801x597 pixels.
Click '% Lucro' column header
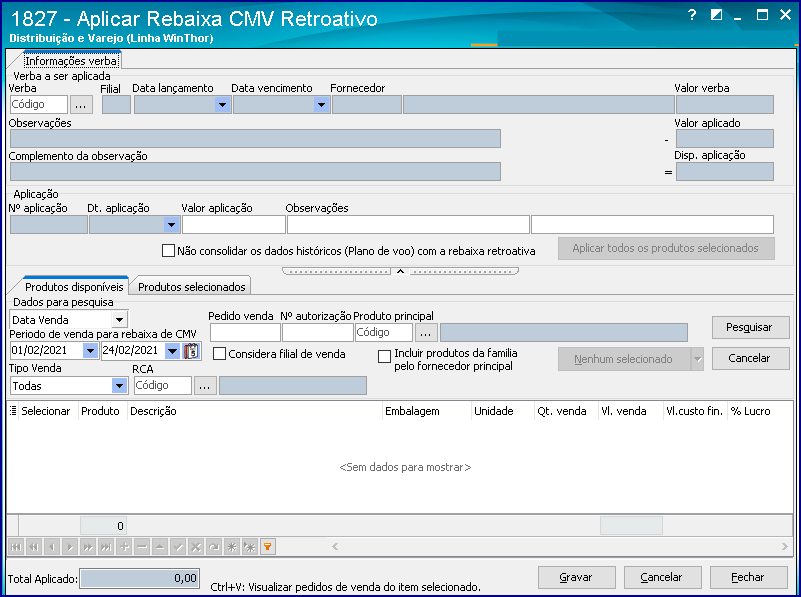click(759, 411)
